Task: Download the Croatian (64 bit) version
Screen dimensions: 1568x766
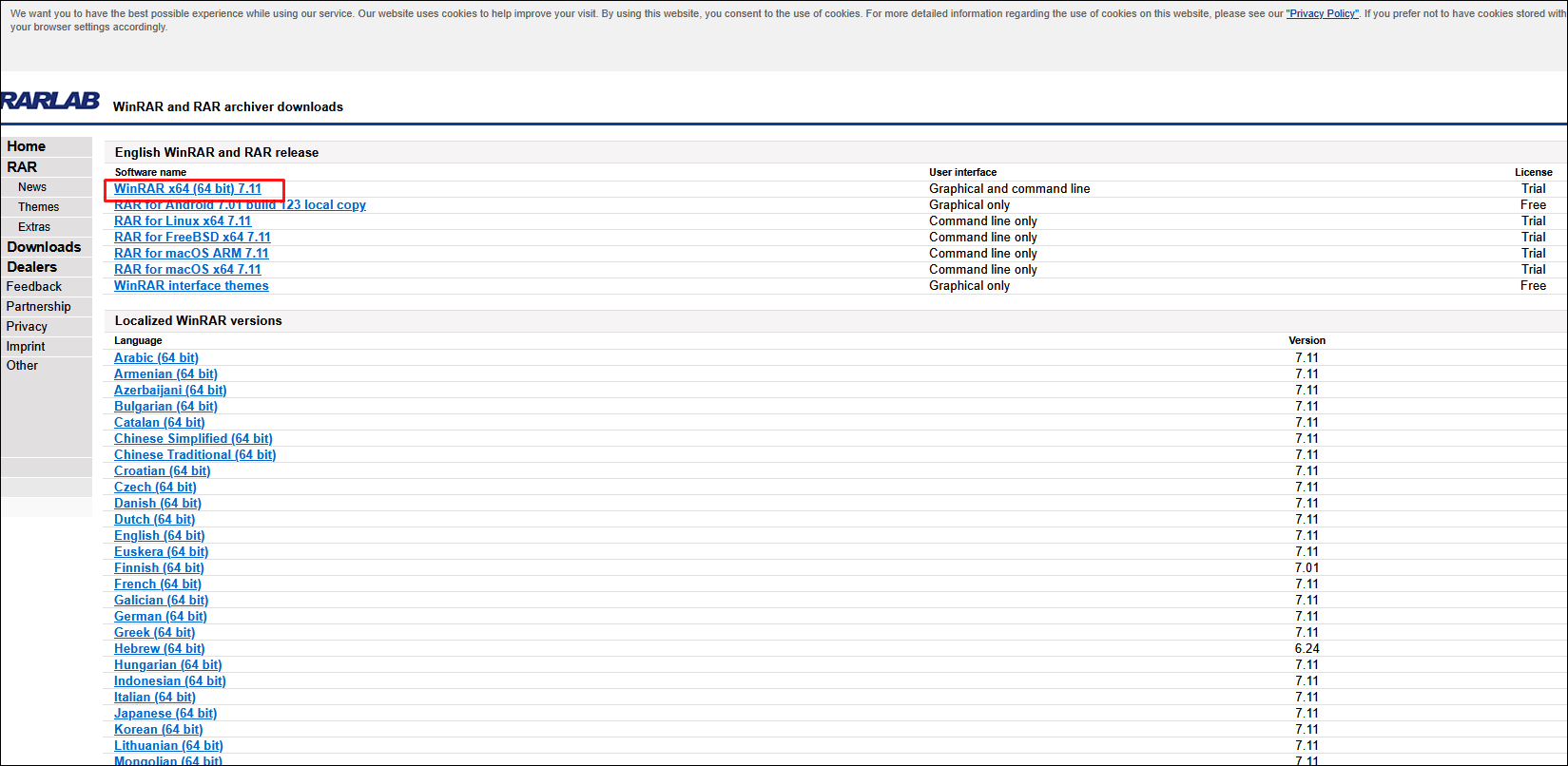Action: (163, 471)
